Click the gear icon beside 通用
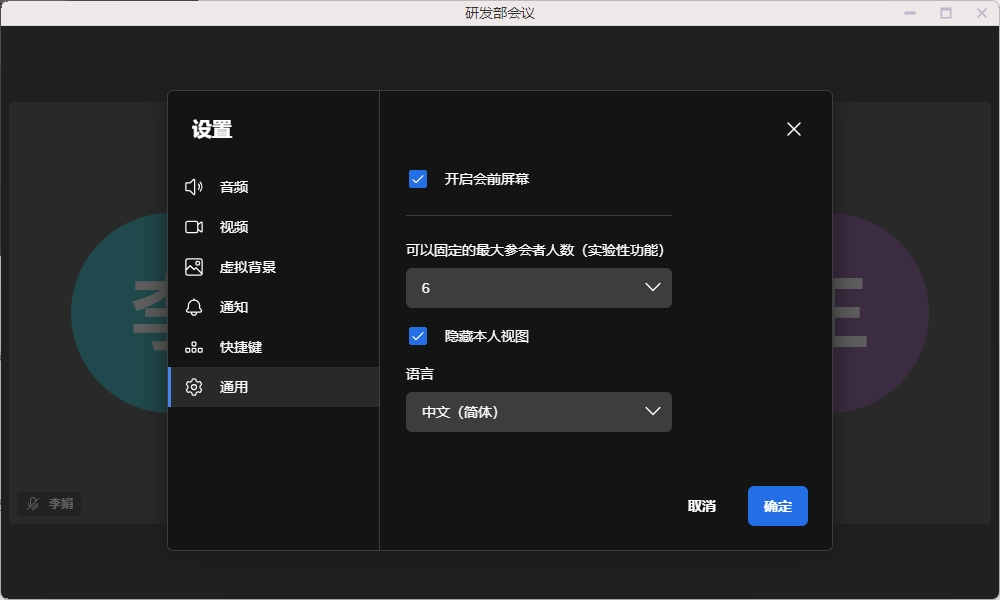Viewport: 1000px width, 600px height. click(194, 387)
